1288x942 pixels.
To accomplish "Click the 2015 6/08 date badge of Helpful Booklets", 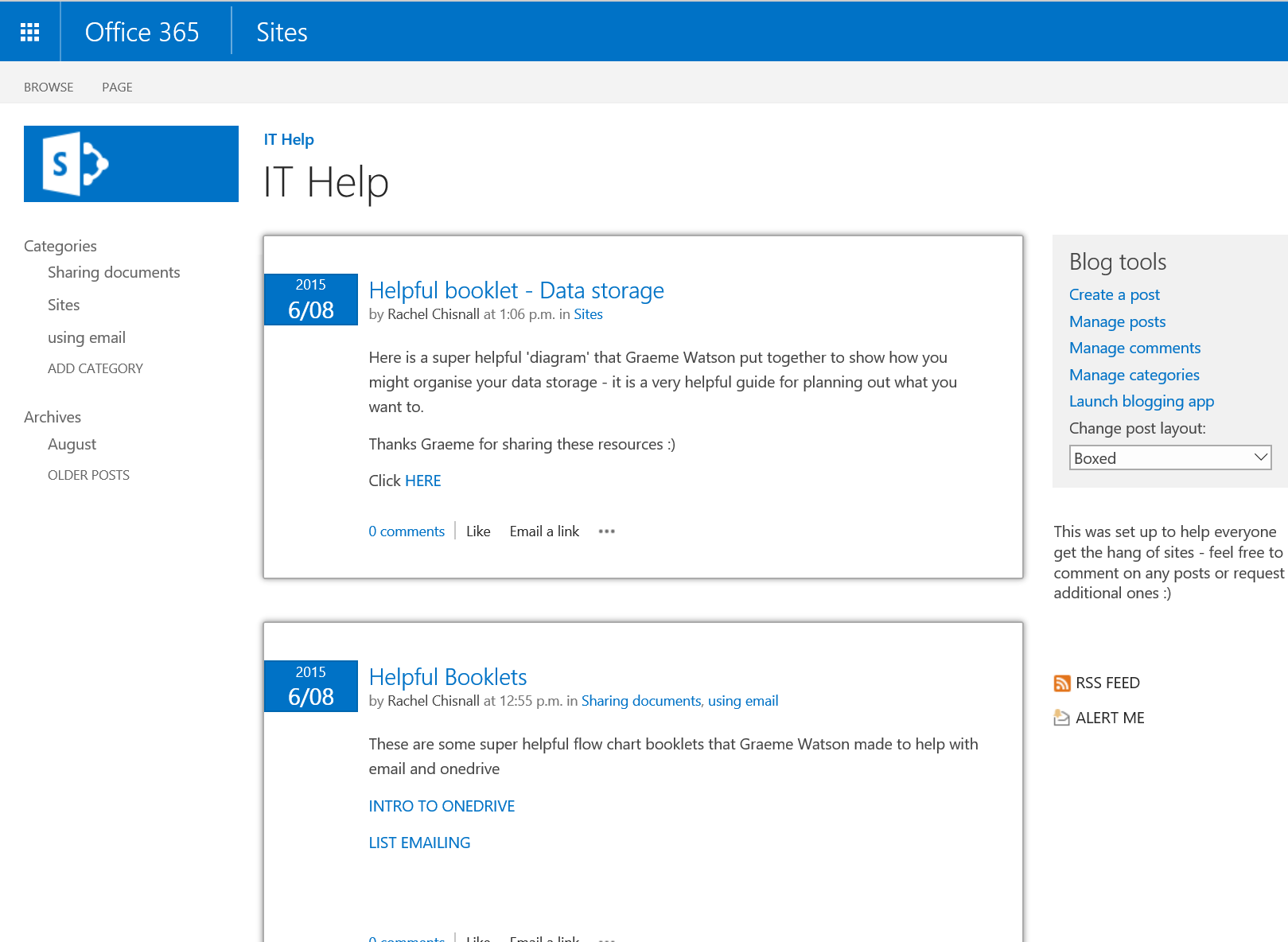I will click(x=310, y=687).
